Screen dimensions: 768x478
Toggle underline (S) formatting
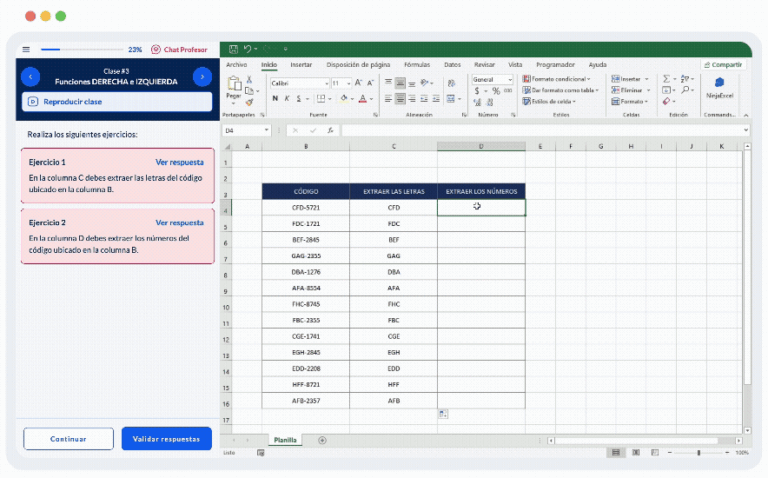coord(299,98)
